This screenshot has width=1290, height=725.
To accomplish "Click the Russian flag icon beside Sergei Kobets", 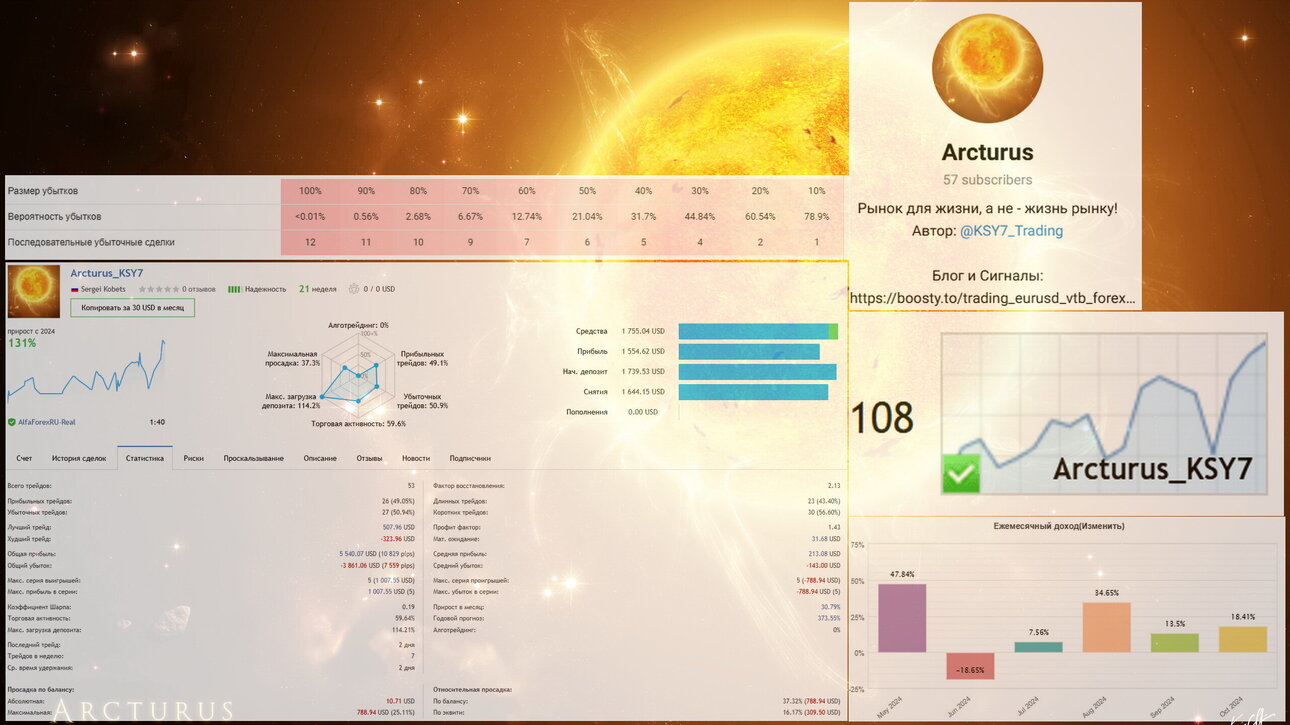I will [74, 289].
